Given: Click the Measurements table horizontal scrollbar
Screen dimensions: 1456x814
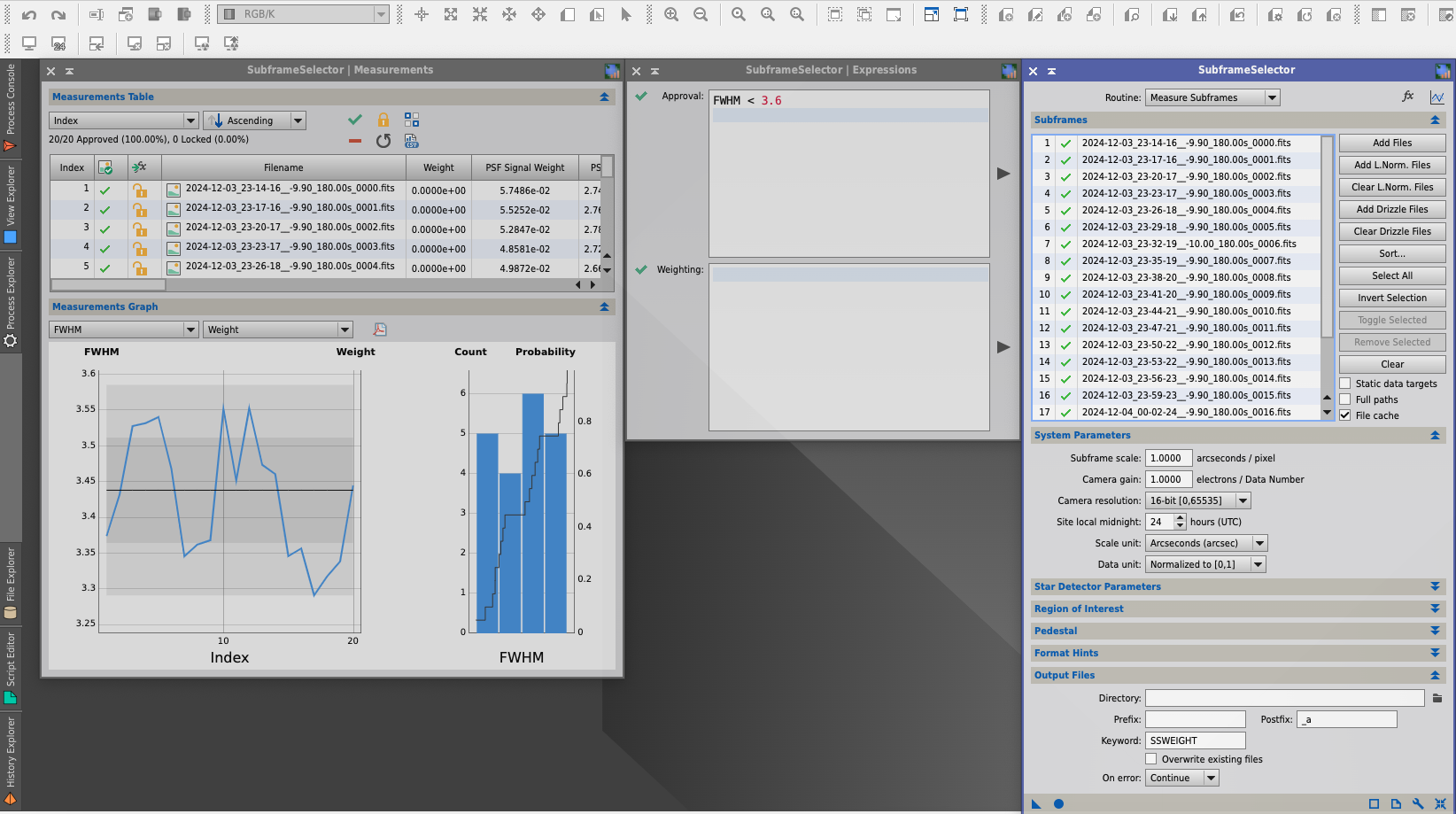Looking at the screenshot, I should [109, 285].
